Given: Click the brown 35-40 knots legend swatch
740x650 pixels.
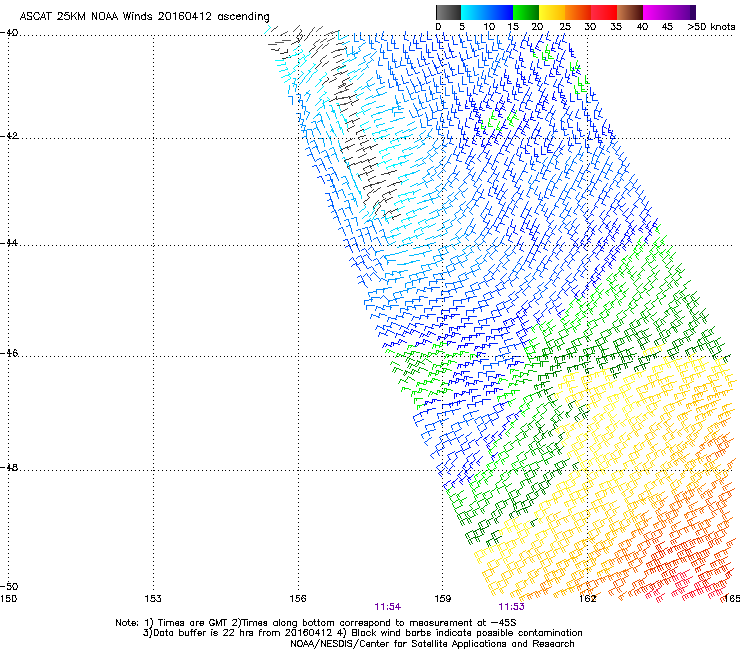Looking at the screenshot, I should tap(630, 13).
